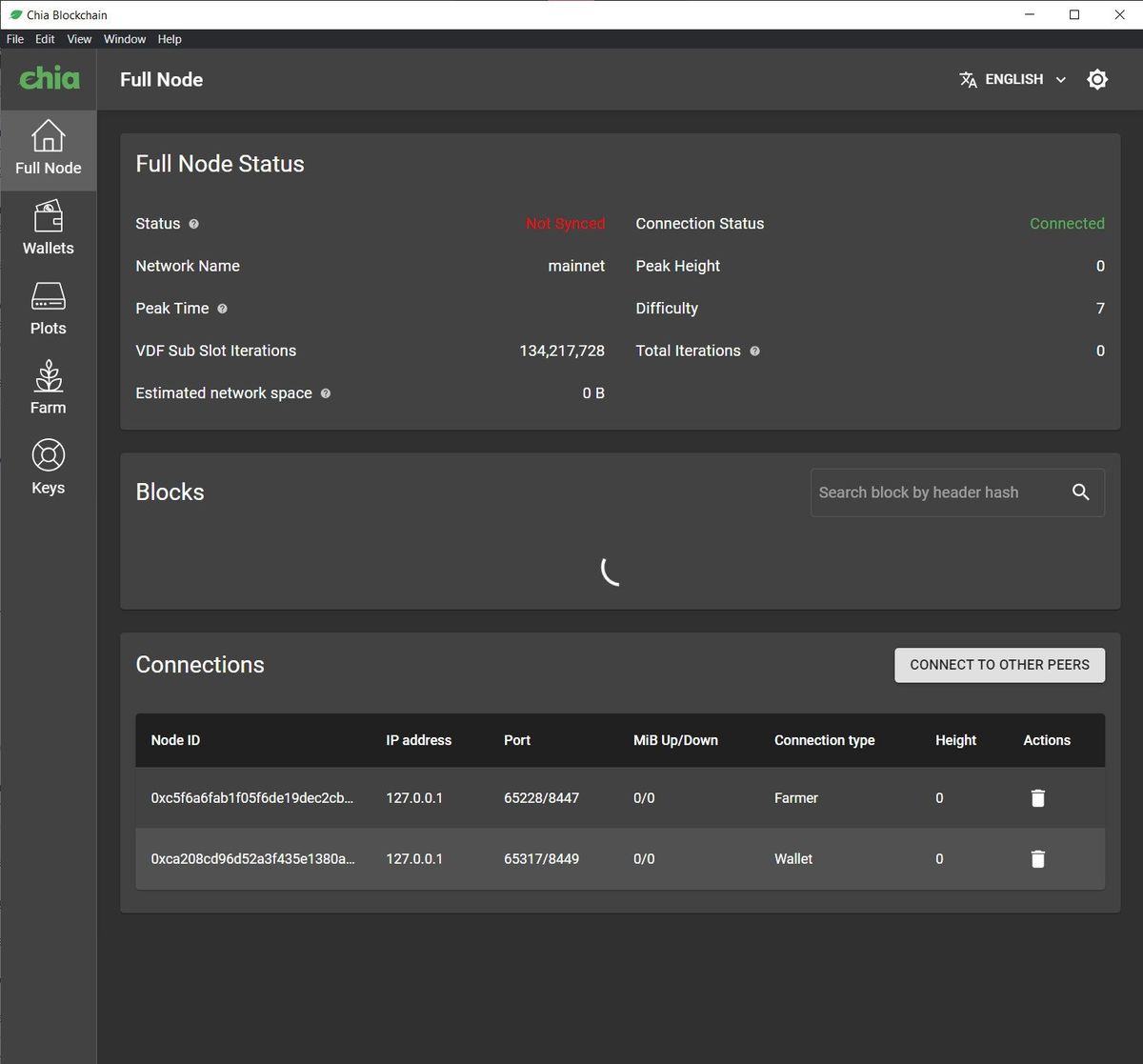Click CONNECT TO OTHER PEERS
Screen dimensions: 1143x1064
click(999, 665)
